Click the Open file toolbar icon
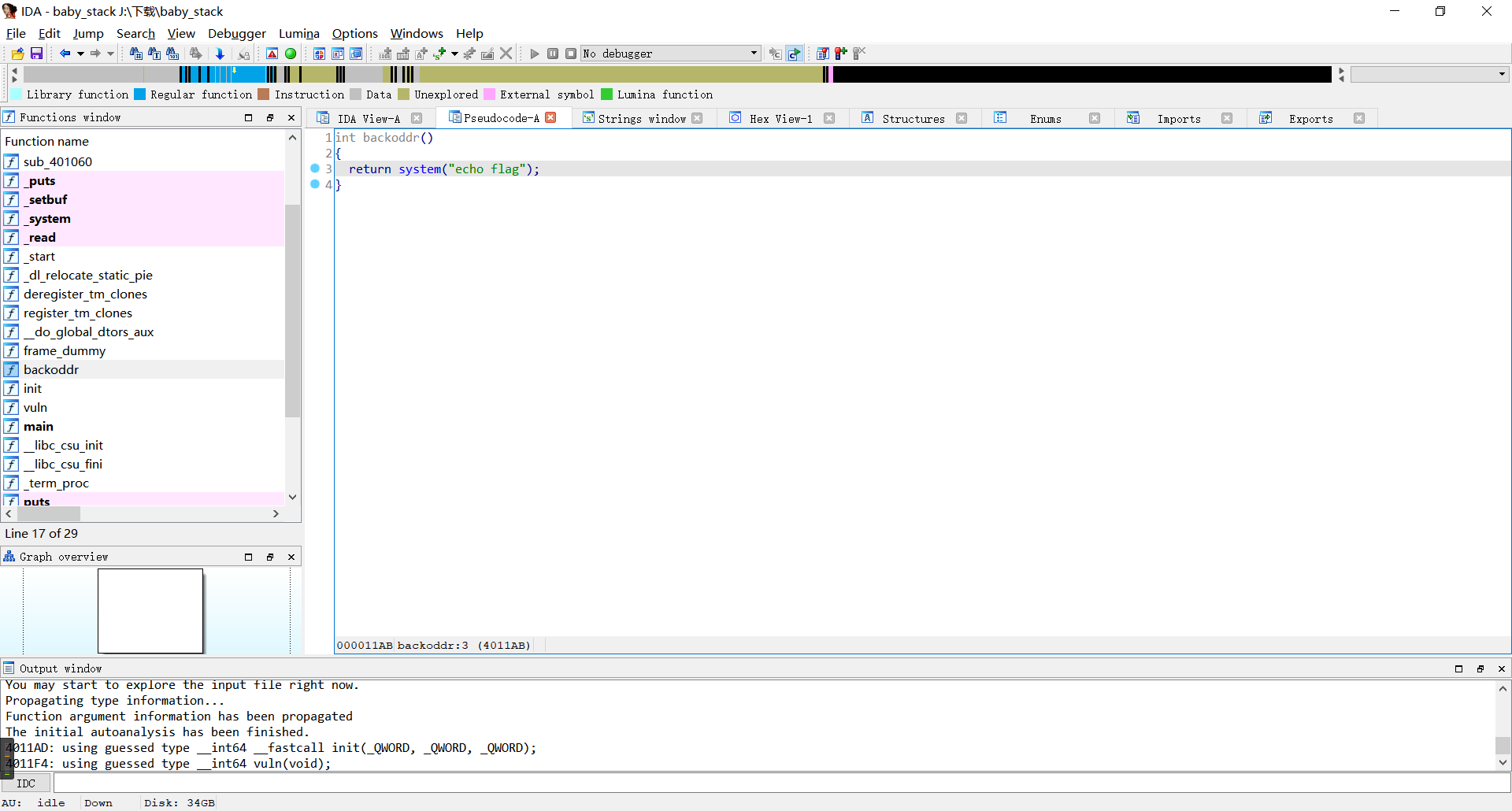 tap(17, 54)
